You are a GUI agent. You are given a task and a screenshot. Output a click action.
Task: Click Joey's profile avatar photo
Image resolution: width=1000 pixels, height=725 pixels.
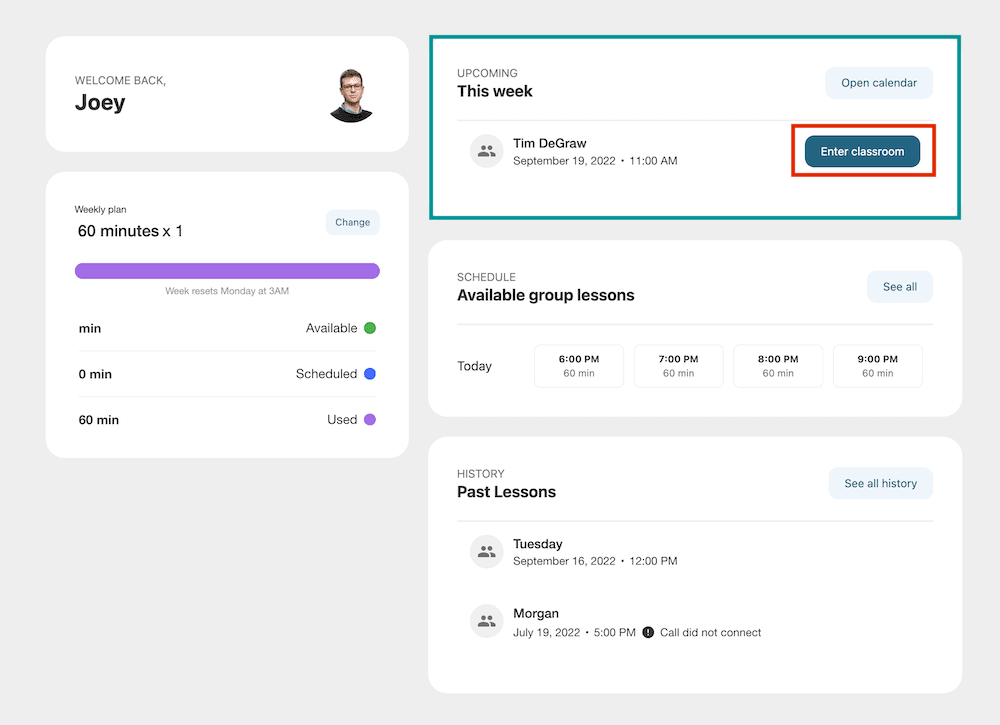click(x=351, y=96)
